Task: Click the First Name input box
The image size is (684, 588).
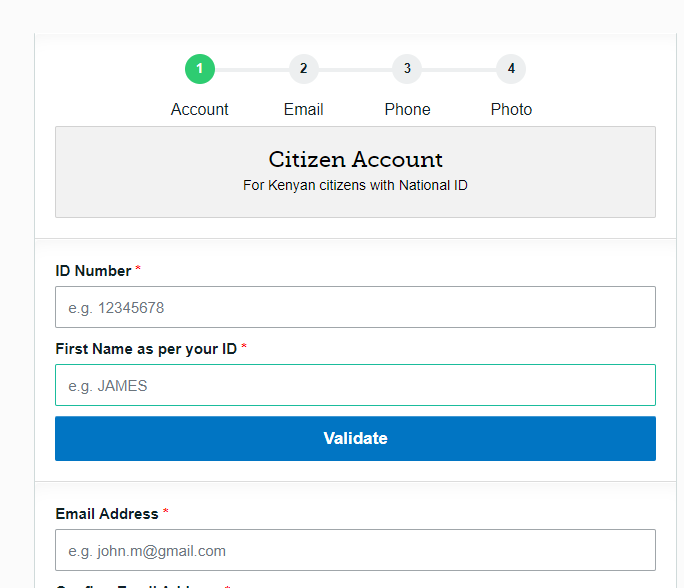Action: [x=355, y=385]
